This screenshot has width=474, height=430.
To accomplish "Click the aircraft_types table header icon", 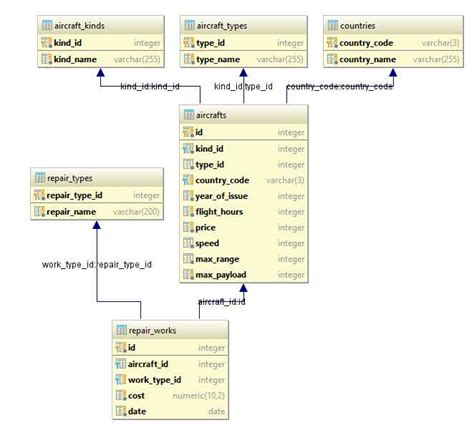I will tap(189, 25).
